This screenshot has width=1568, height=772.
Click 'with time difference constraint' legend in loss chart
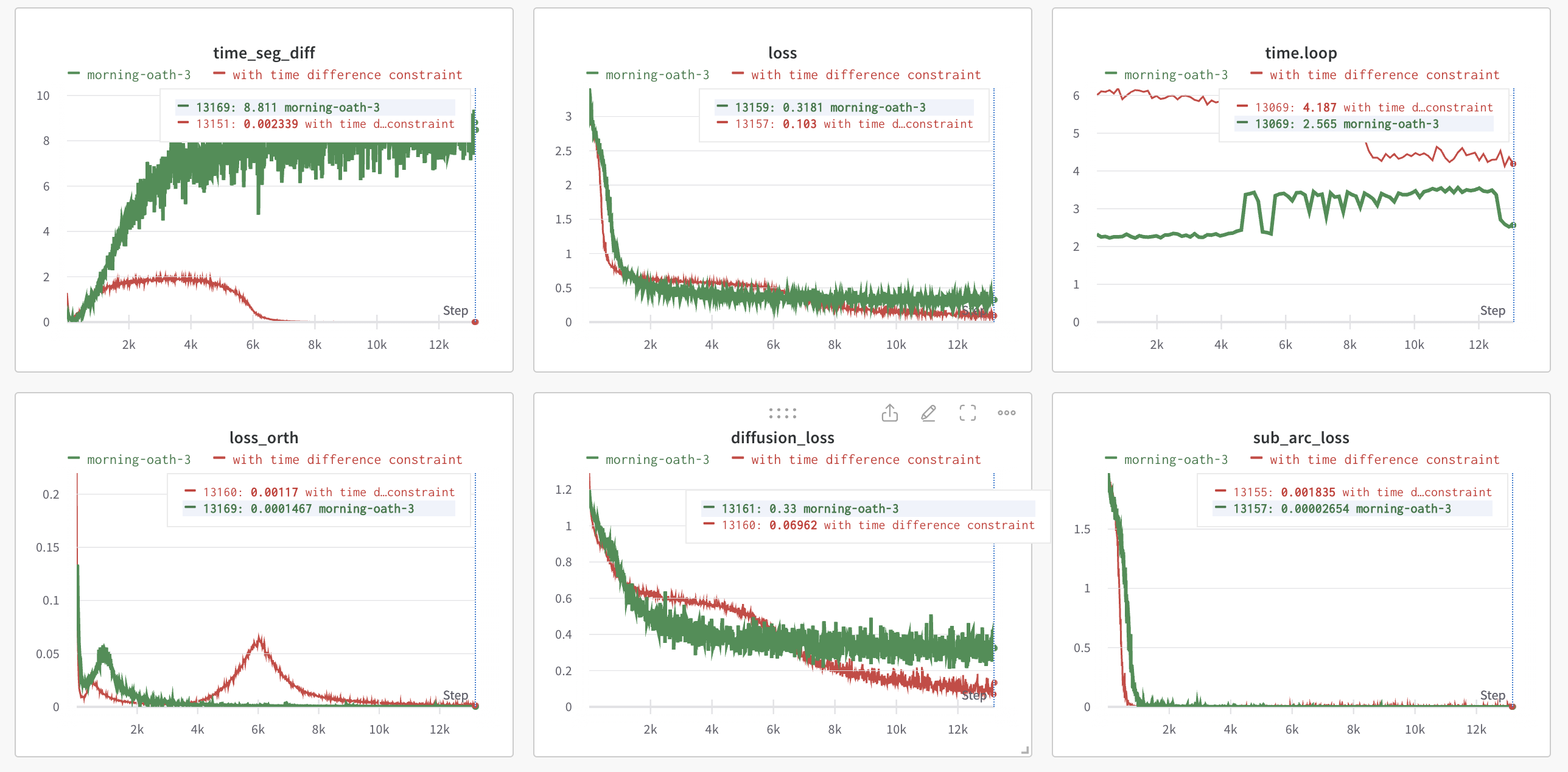pyautogui.click(x=857, y=75)
